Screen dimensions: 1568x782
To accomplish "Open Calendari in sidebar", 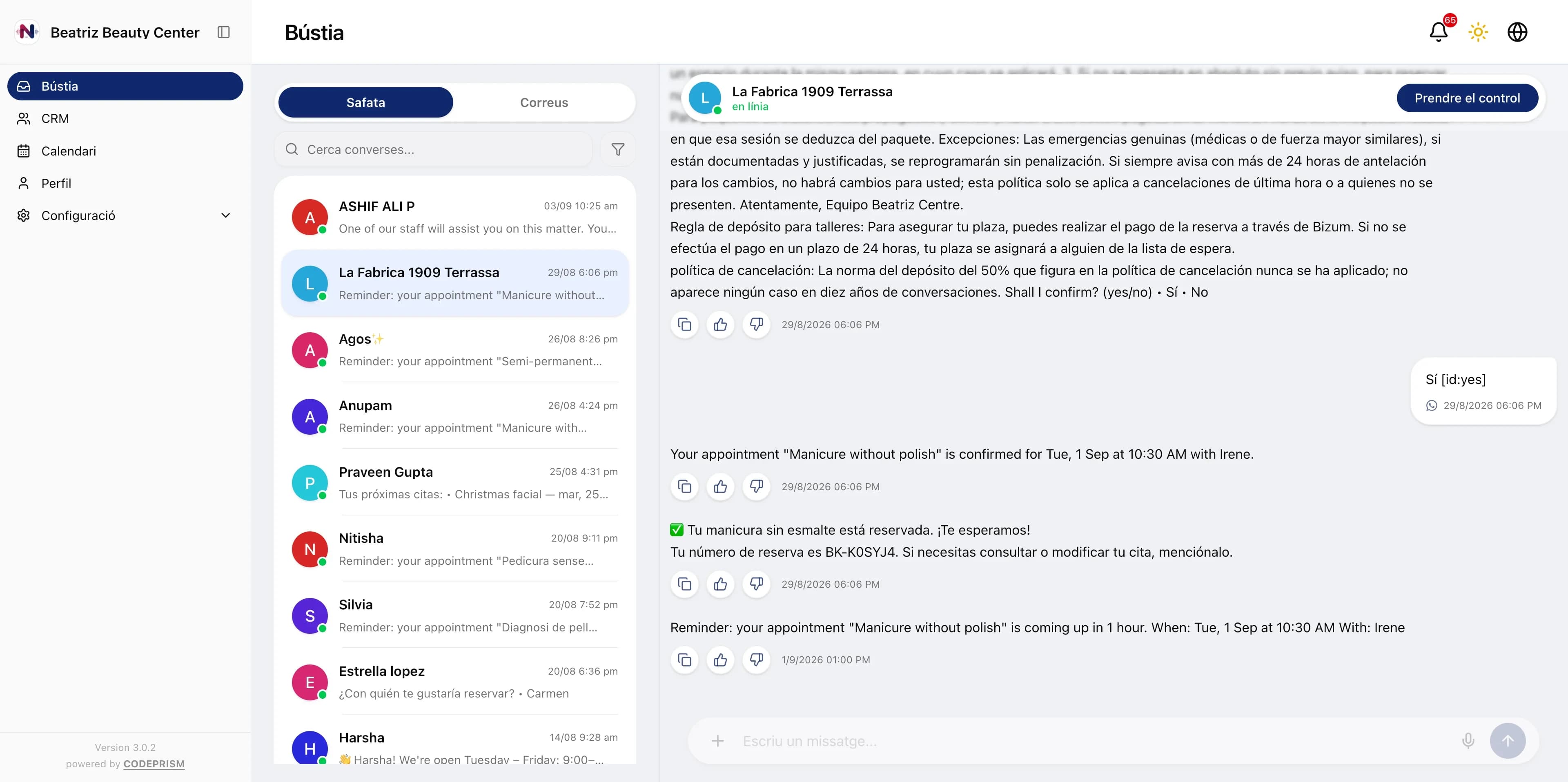I will [125, 151].
